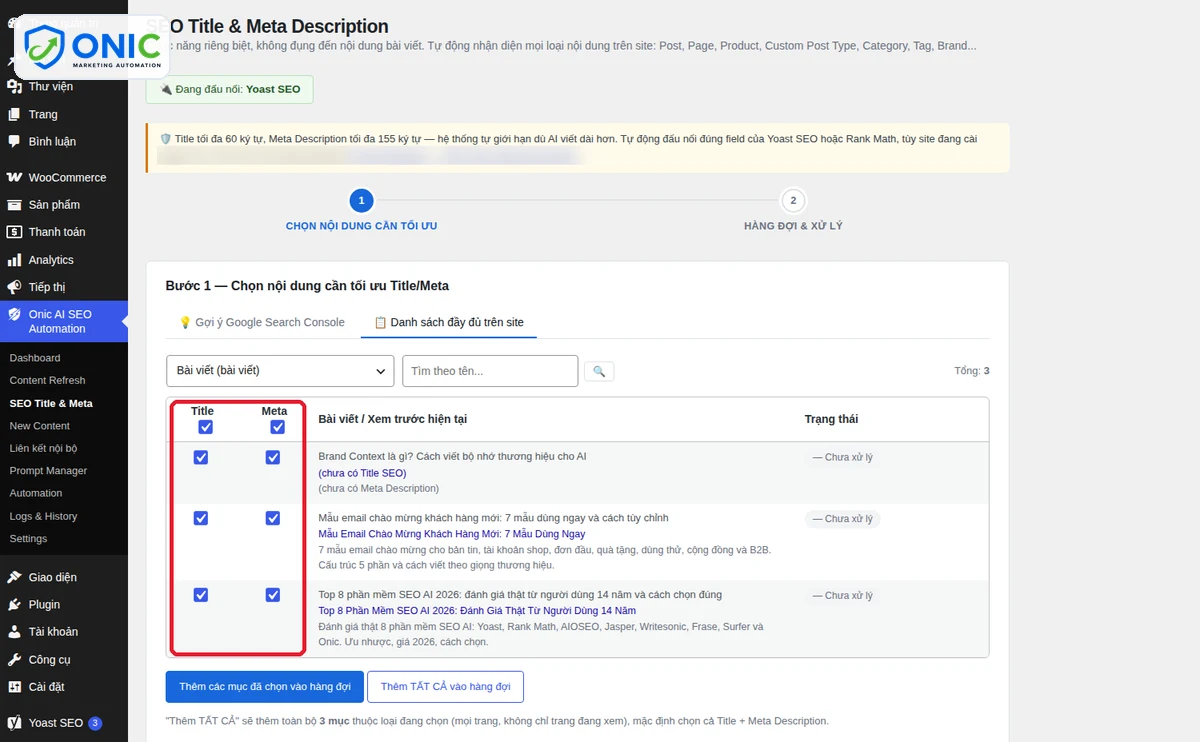Click Thêm các mục đã chọn vào hàng đợi
This screenshot has height=742, width=1200.
[x=265, y=687]
